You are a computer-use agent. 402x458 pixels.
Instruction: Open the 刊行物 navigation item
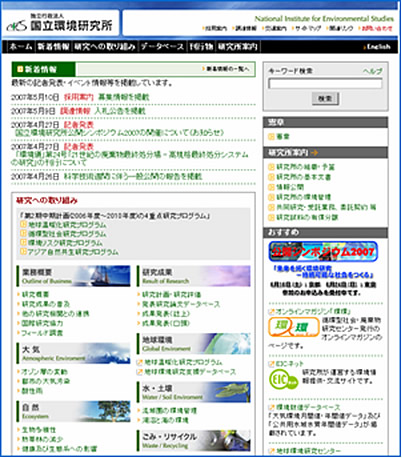coord(201,47)
